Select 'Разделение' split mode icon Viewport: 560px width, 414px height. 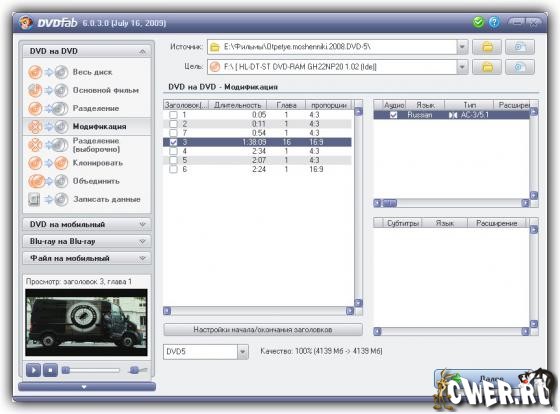tap(48, 109)
